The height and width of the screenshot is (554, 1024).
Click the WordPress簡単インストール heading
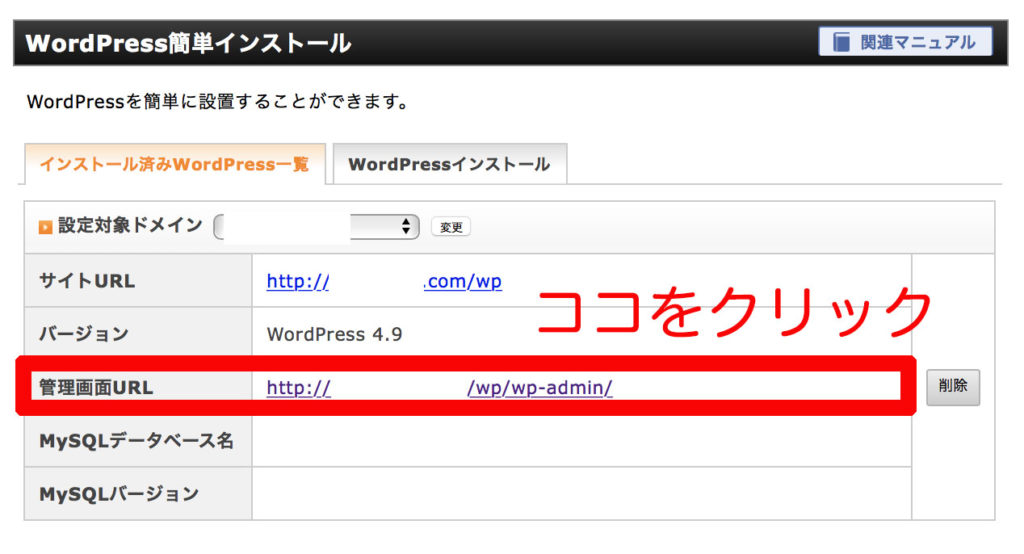[188, 43]
